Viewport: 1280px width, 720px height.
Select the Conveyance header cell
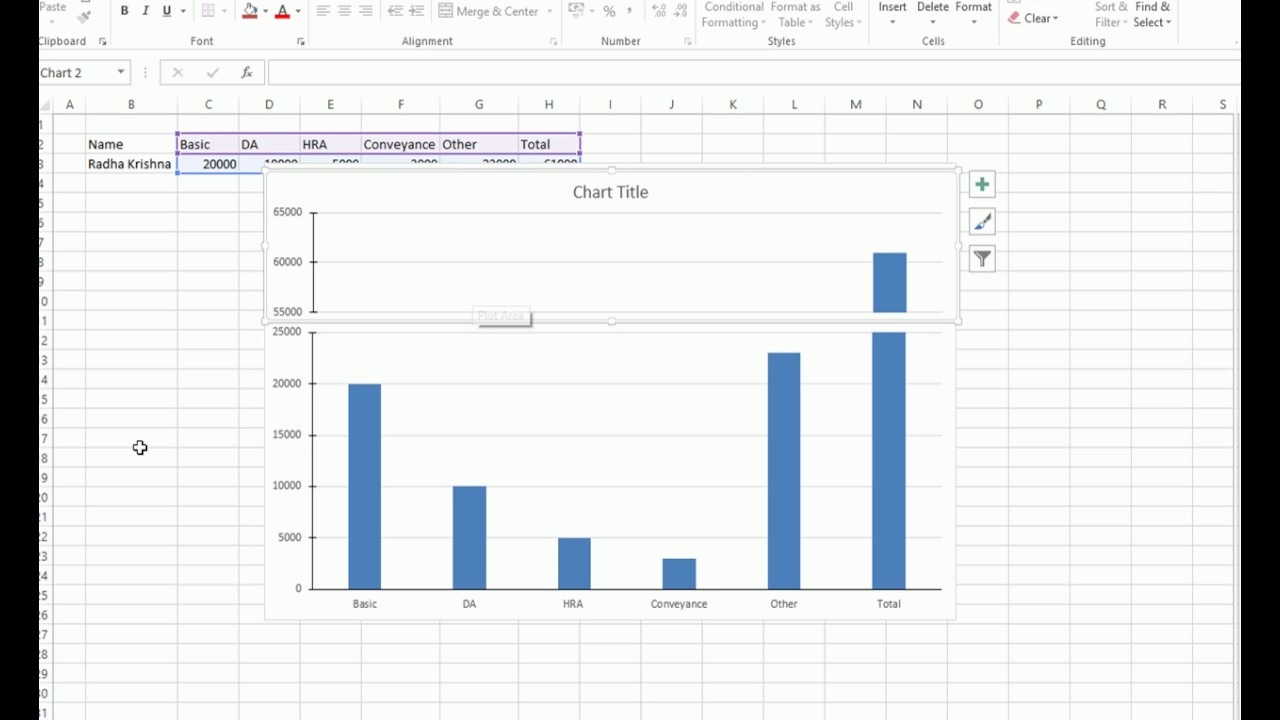[x=400, y=144]
